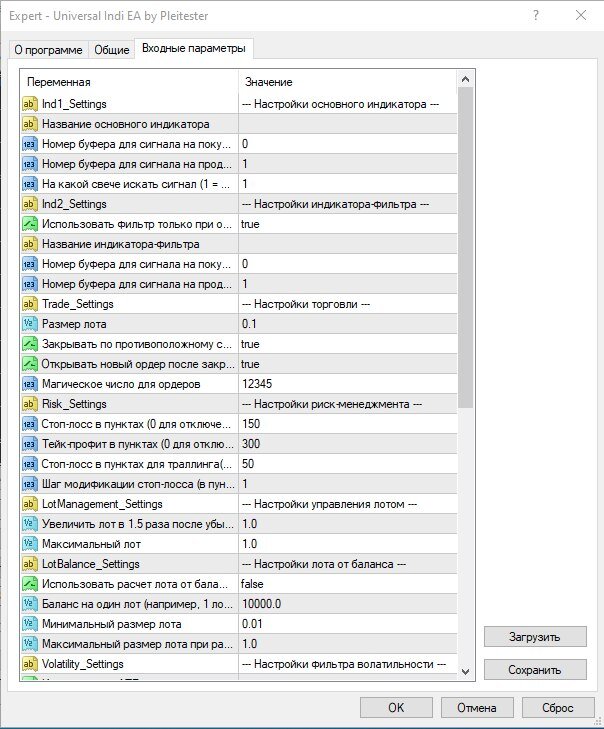This screenshot has width=604, height=729.
Task: Click the string icon for Название индикатора-фильтра
Action: pyautogui.click(x=29, y=244)
